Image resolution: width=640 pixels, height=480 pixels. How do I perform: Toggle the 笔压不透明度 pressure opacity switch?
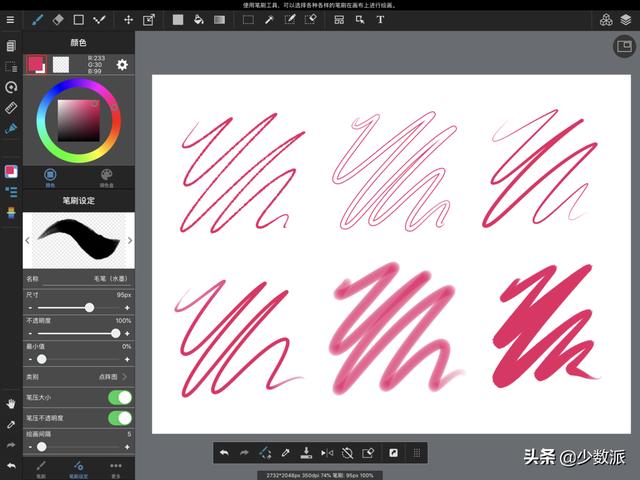pos(120,418)
